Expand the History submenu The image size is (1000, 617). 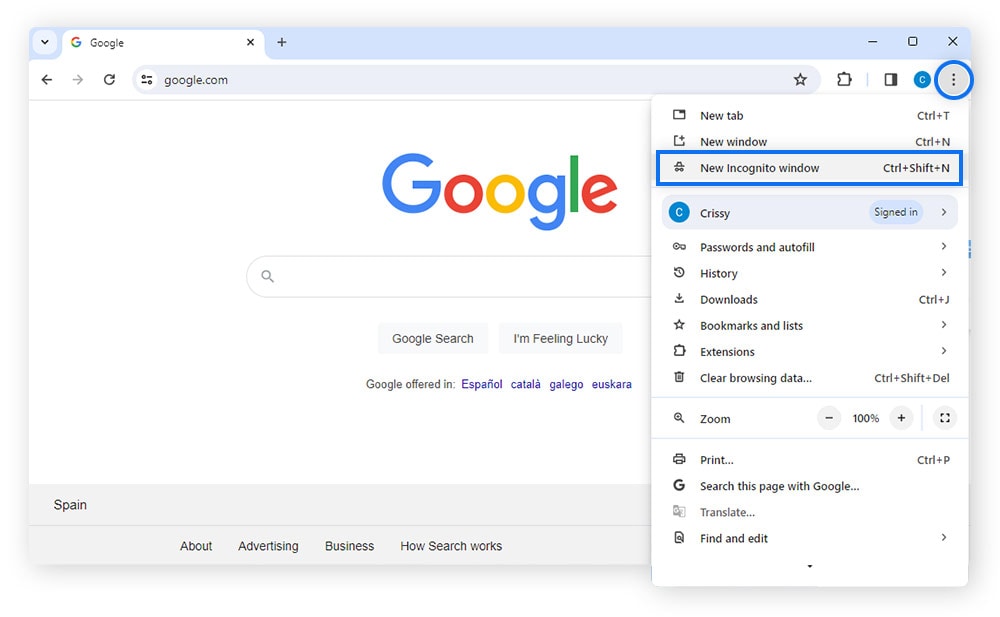click(x=943, y=272)
